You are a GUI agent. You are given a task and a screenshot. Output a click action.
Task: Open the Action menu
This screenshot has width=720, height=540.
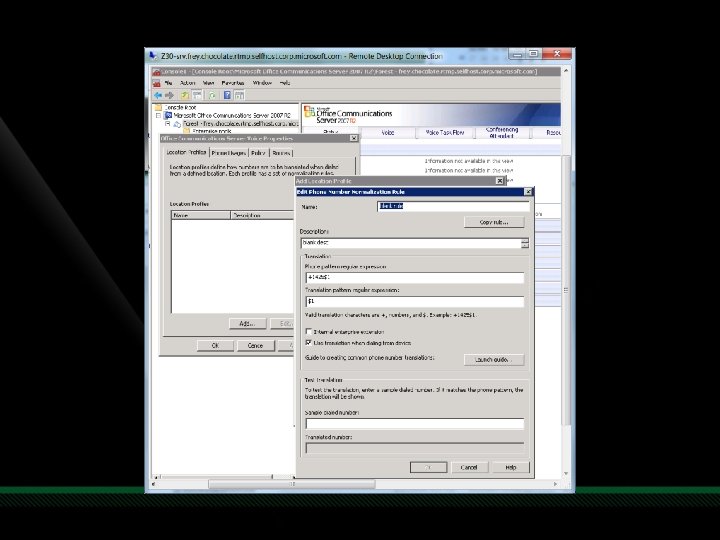point(187,83)
